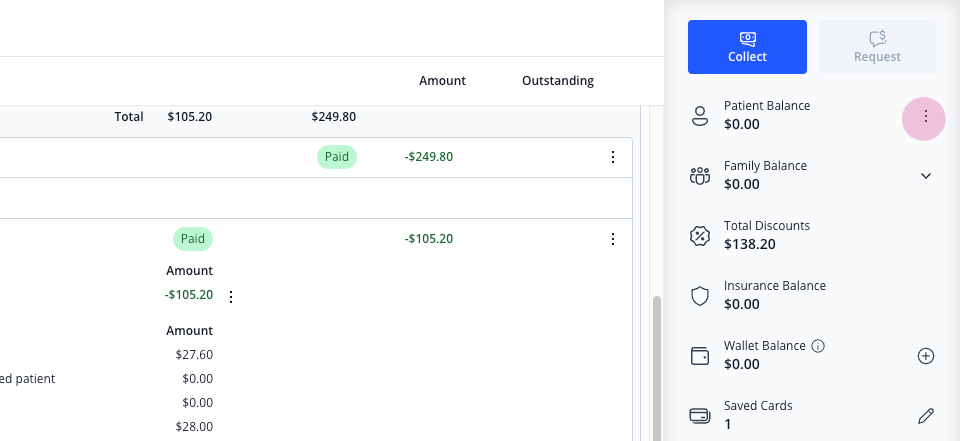This screenshot has width=960, height=441.
Task: Click the Wallet Balance wallet icon
Action: (700, 356)
